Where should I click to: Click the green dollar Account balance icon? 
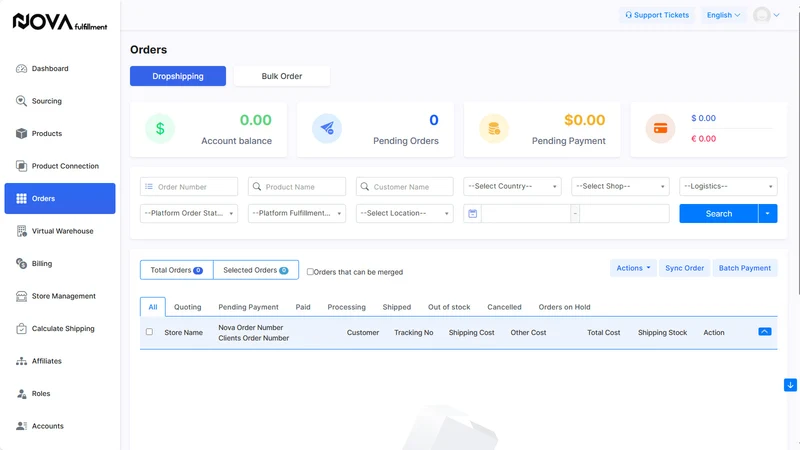[x=160, y=129]
